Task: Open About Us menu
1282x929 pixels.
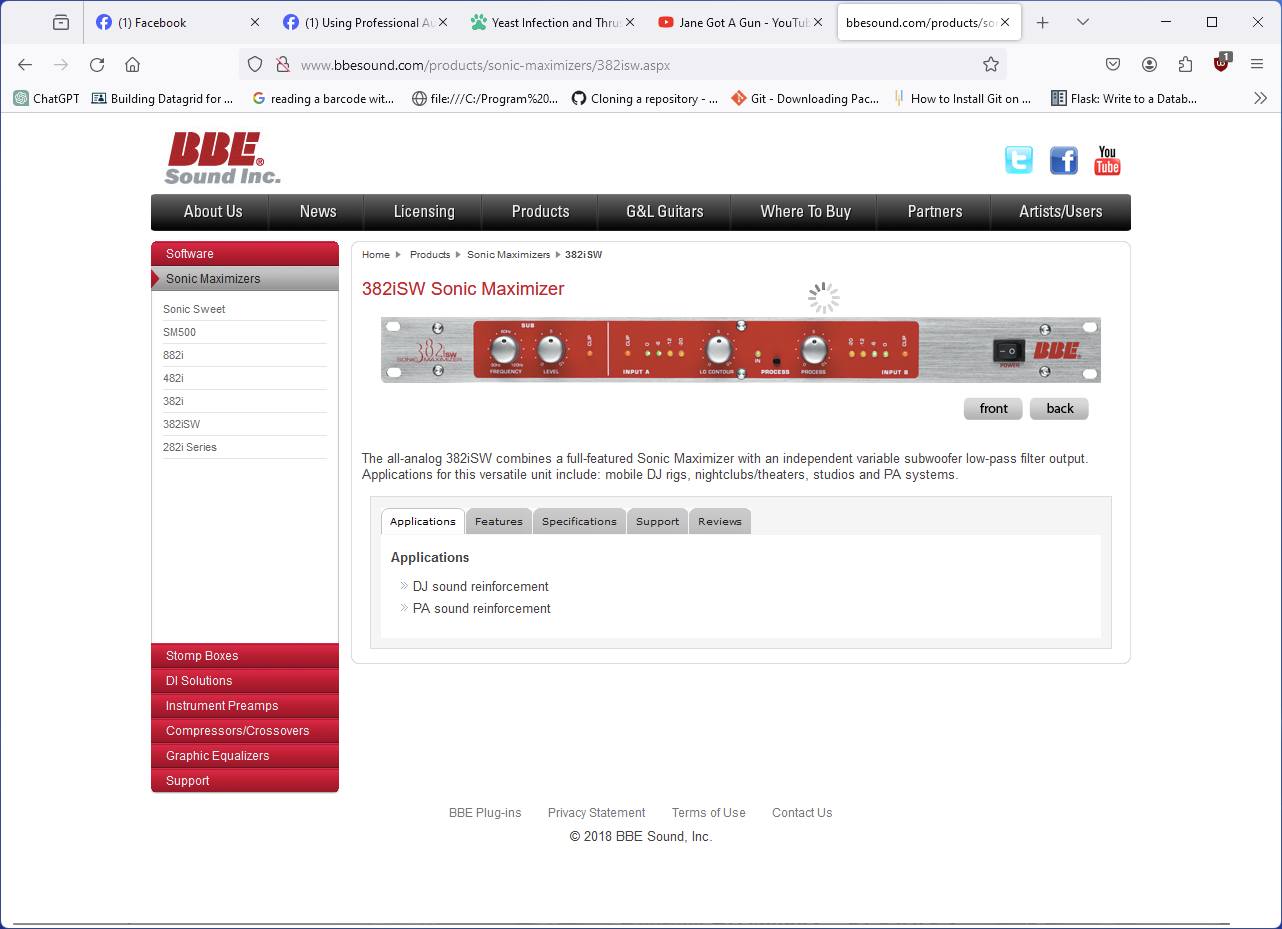Action: 213,211
